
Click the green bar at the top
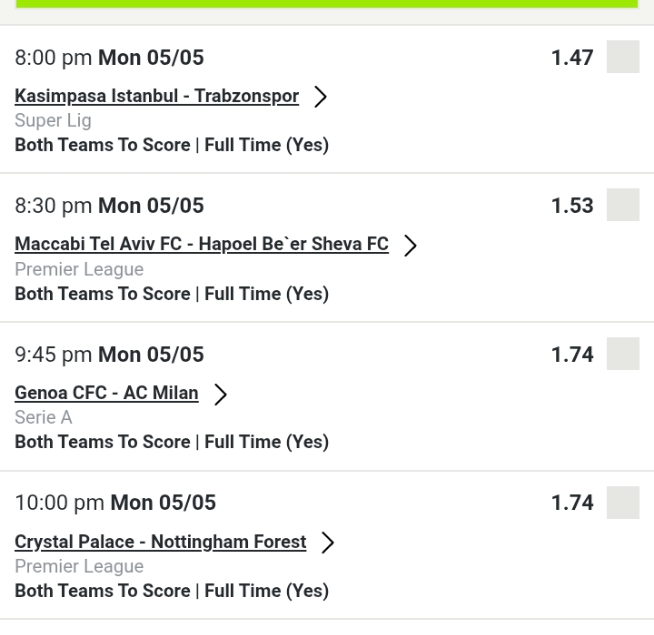click(x=327, y=5)
